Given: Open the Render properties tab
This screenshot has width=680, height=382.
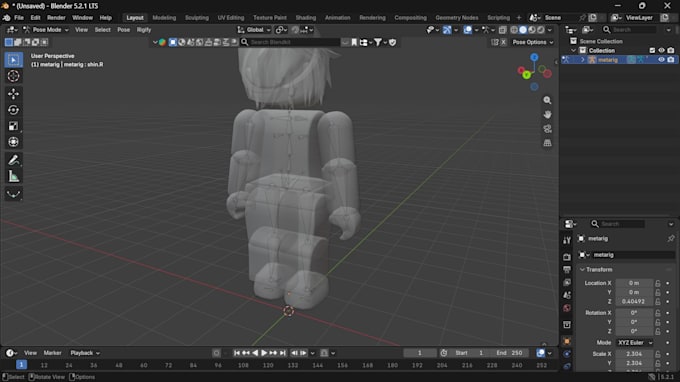Looking at the screenshot, I should coord(567,257).
